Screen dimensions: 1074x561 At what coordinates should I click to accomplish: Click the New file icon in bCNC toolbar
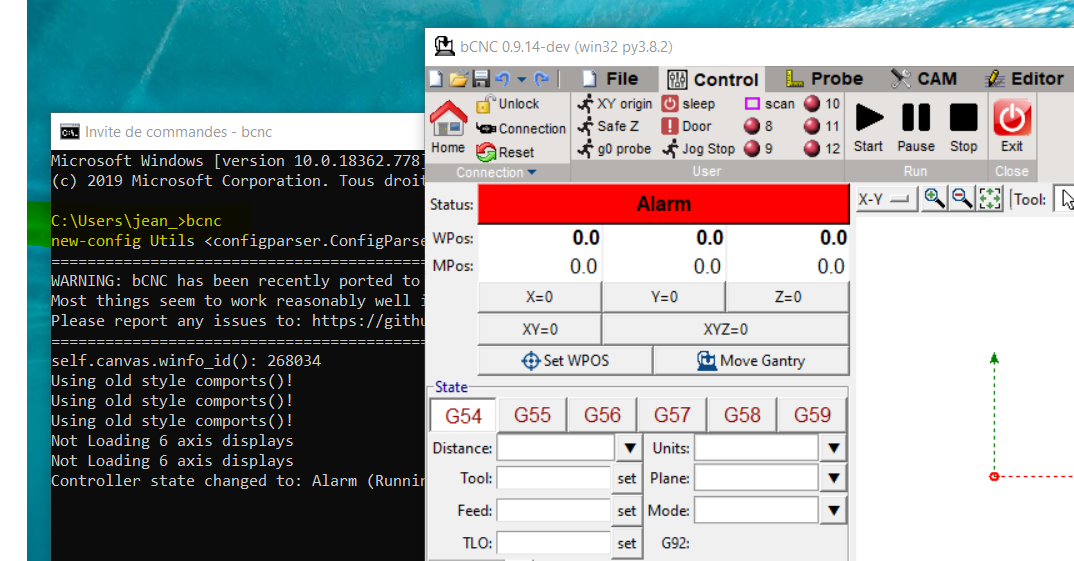[436, 79]
